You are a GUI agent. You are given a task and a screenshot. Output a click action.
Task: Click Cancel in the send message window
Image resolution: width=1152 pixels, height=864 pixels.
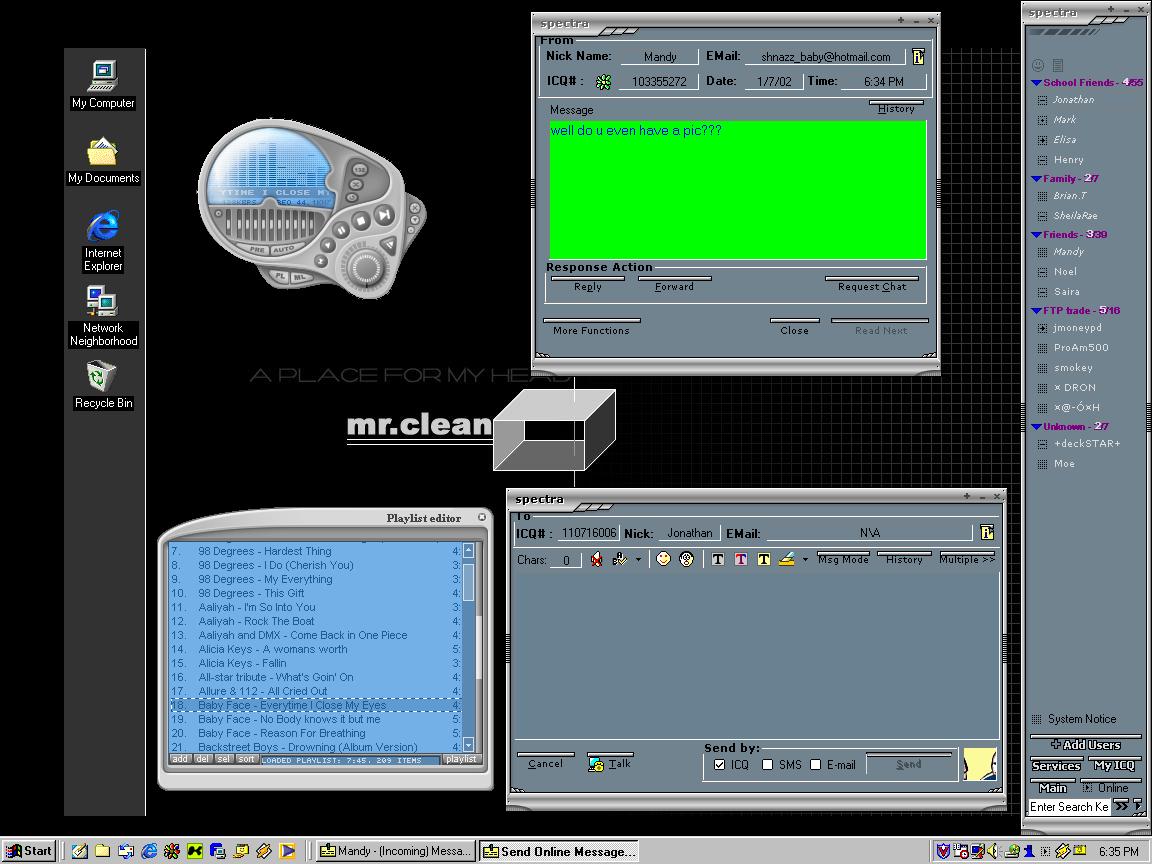pyautogui.click(x=545, y=763)
